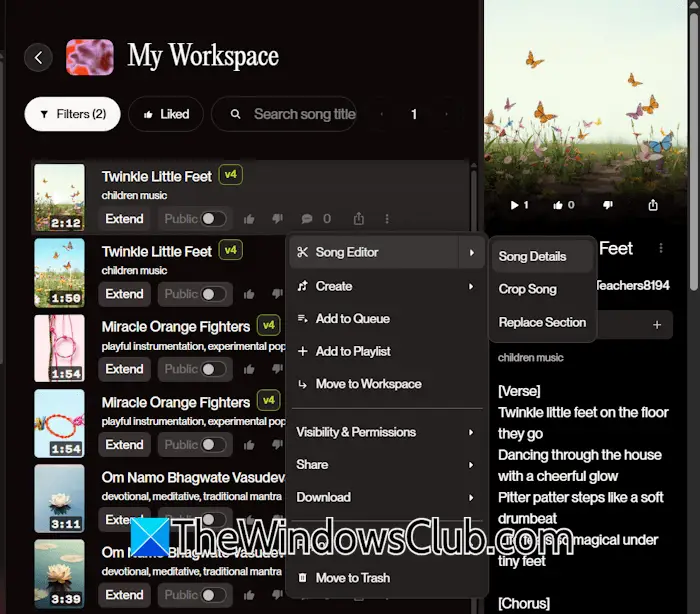Choose Move to Trash in context menu

tap(352, 578)
